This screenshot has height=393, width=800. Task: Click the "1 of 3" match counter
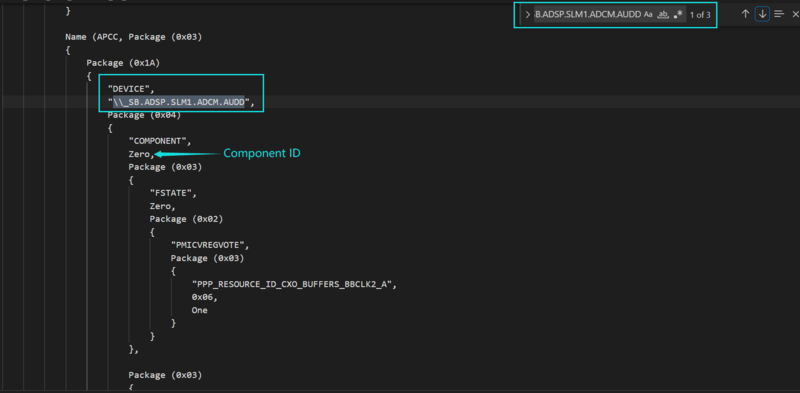[x=700, y=15]
